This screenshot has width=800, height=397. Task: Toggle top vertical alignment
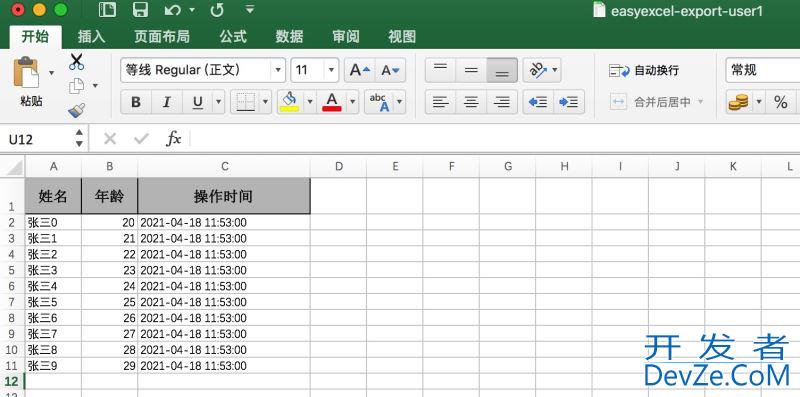click(x=440, y=70)
